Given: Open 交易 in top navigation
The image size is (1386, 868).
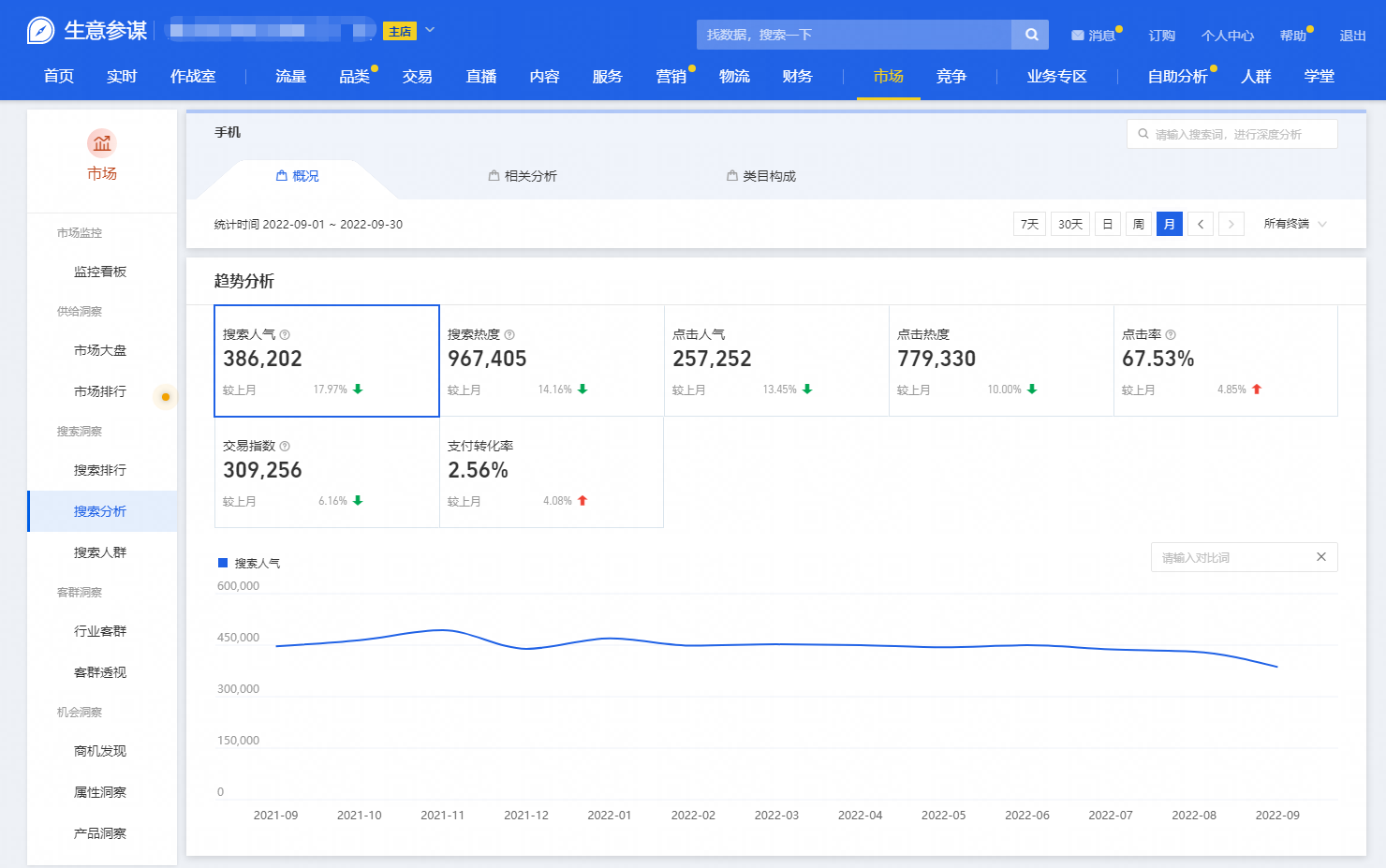Looking at the screenshot, I should pos(417,77).
